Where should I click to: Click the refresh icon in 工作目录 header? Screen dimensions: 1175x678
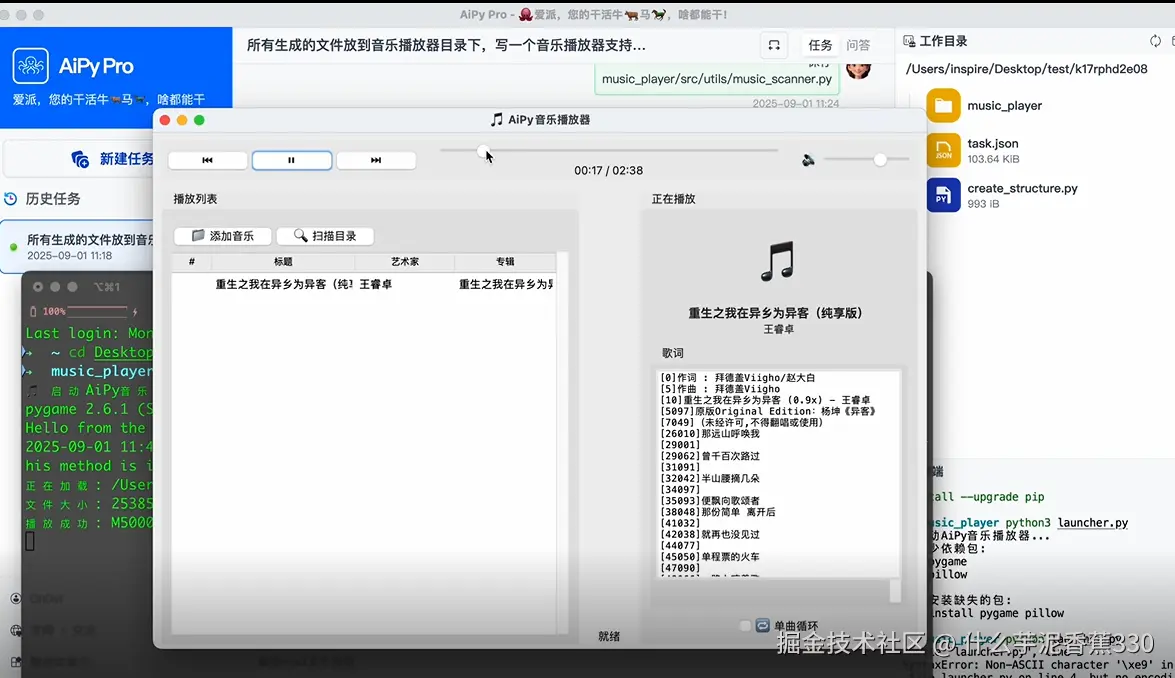click(1156, 41)
